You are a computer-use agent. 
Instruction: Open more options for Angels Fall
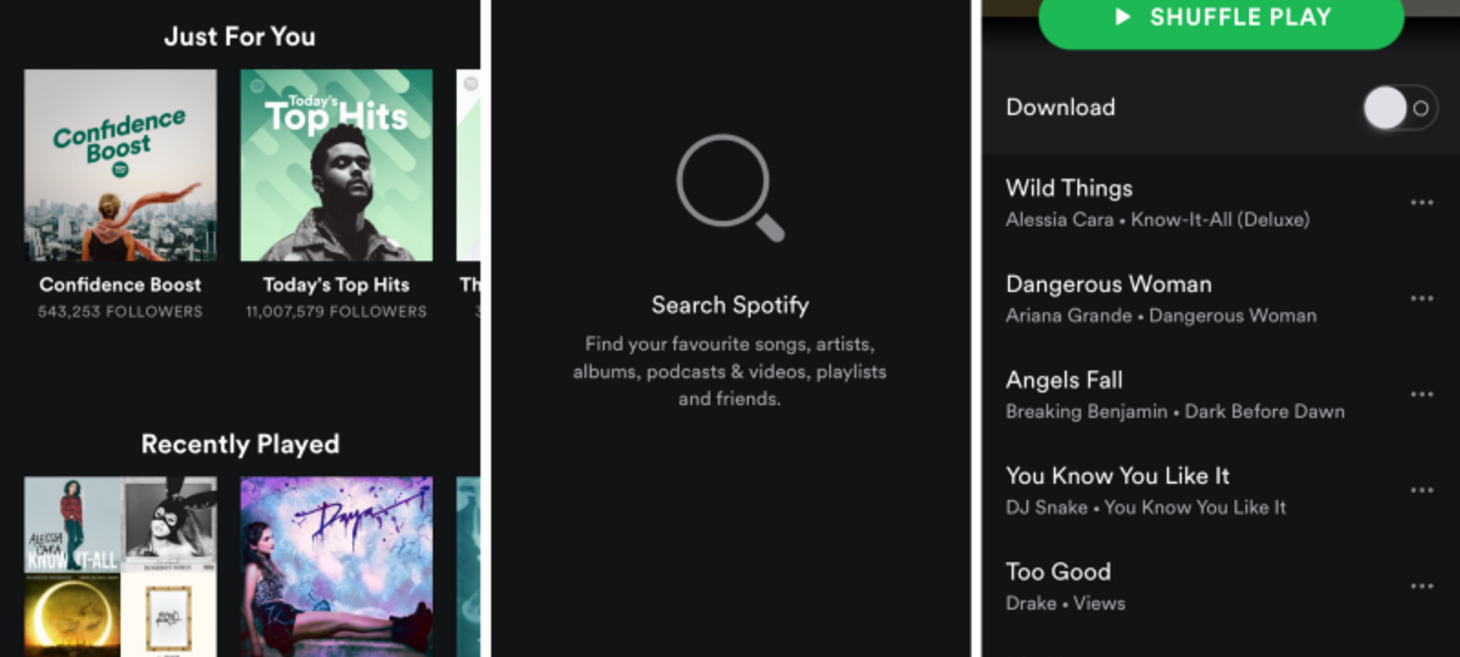pos(1422,395)
